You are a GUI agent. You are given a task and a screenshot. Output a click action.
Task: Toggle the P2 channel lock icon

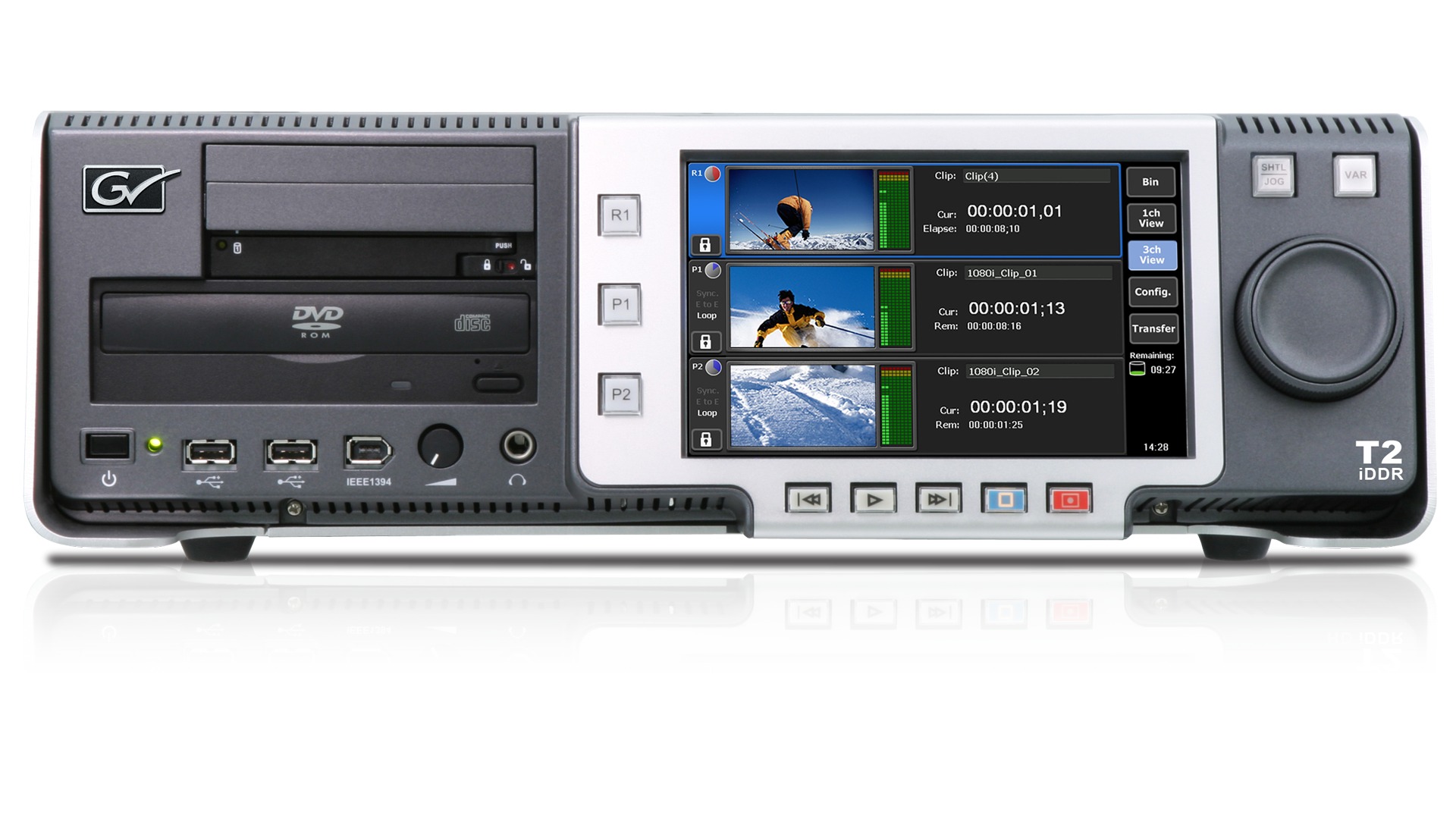[705, 440]
